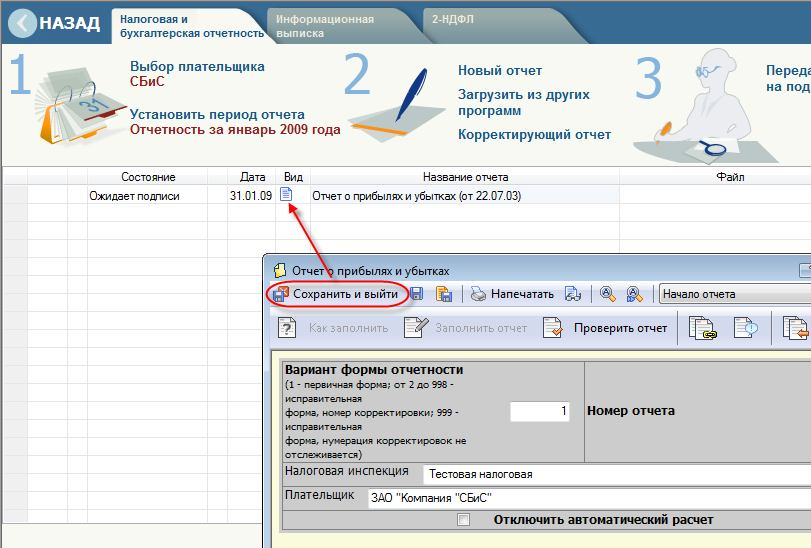
Task: Click the Файл column header
Action: tap(730, 177)
